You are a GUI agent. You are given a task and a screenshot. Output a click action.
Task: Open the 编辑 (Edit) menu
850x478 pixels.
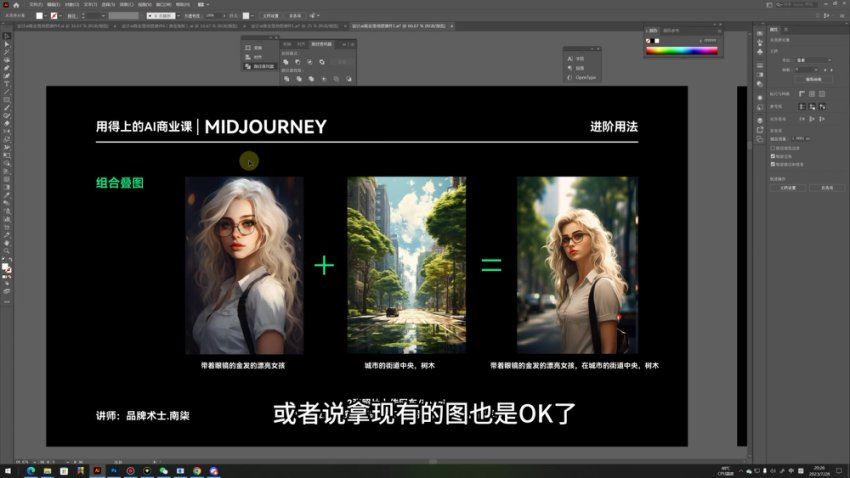point(52,4)
